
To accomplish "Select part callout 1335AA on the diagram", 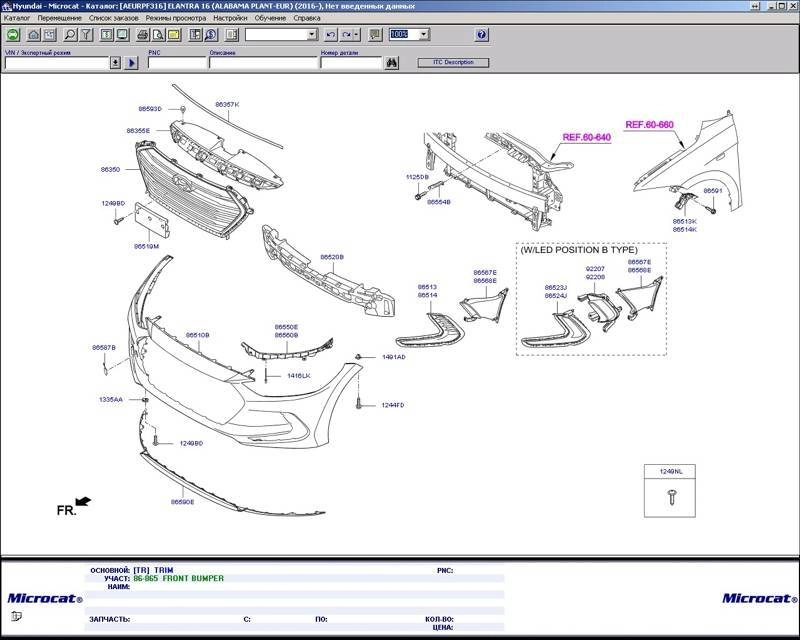I will [111, 400].
